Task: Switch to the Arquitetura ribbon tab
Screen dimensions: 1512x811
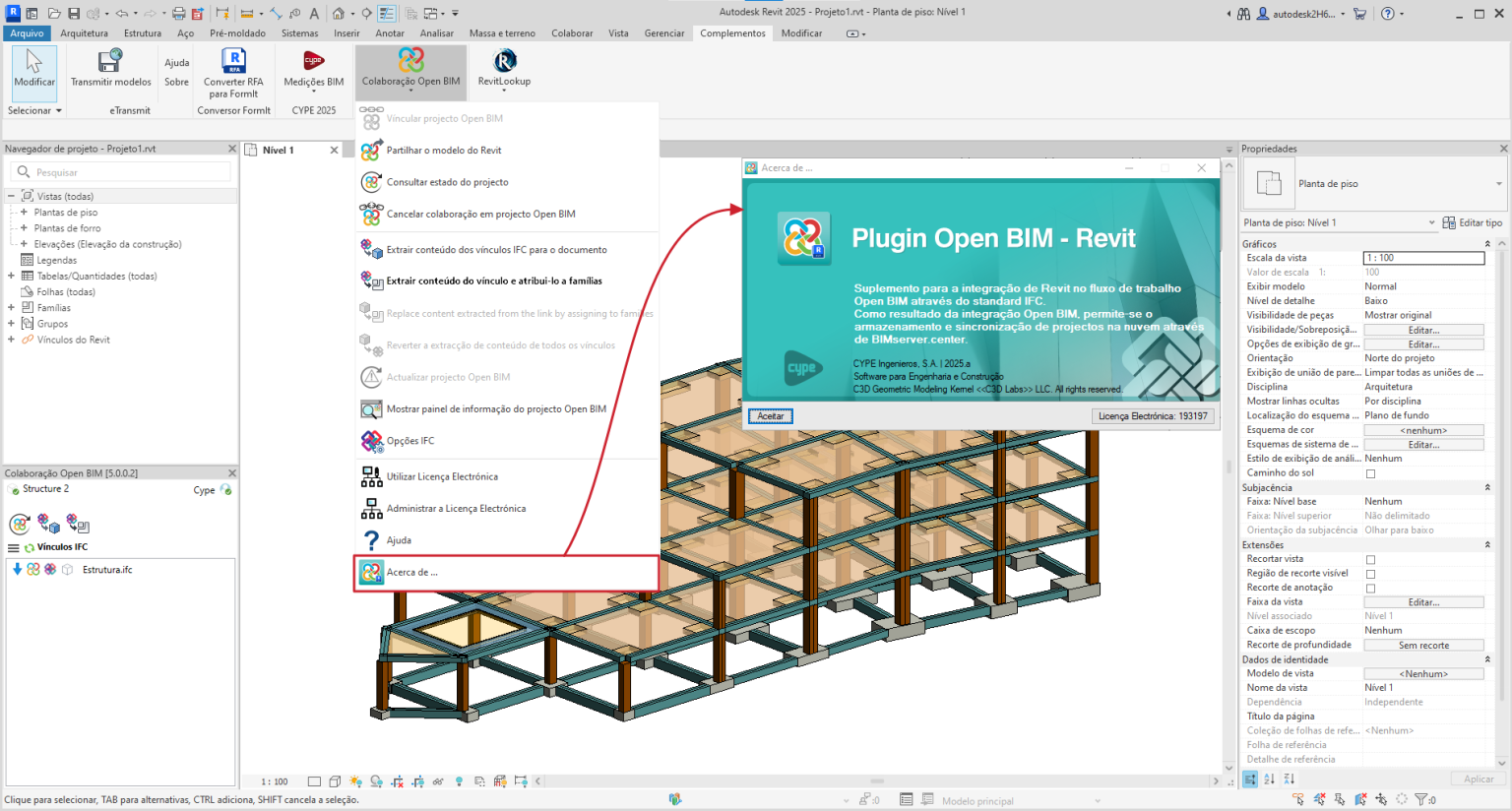Action: tap(84, 33)
